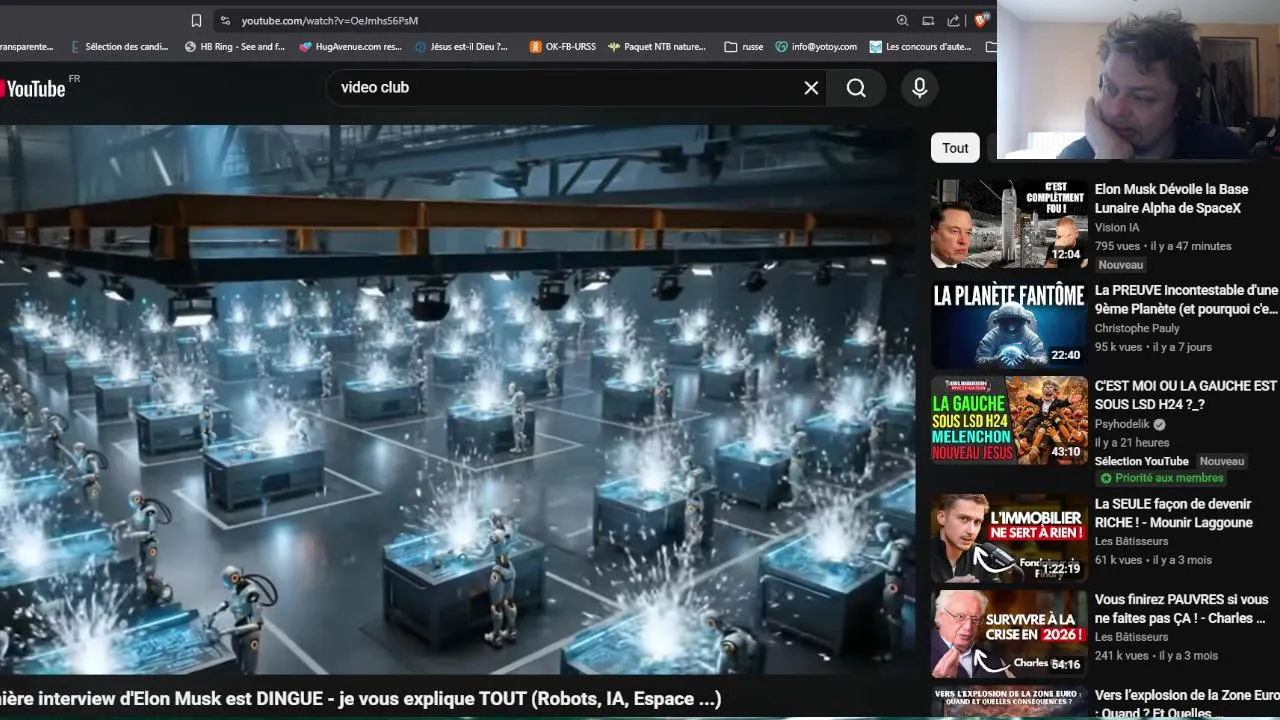Screen dimensions: 1280x720
Task: Visit Les Bâtisseurs channel under Mounir Laggoune video
Action: 1131,541
